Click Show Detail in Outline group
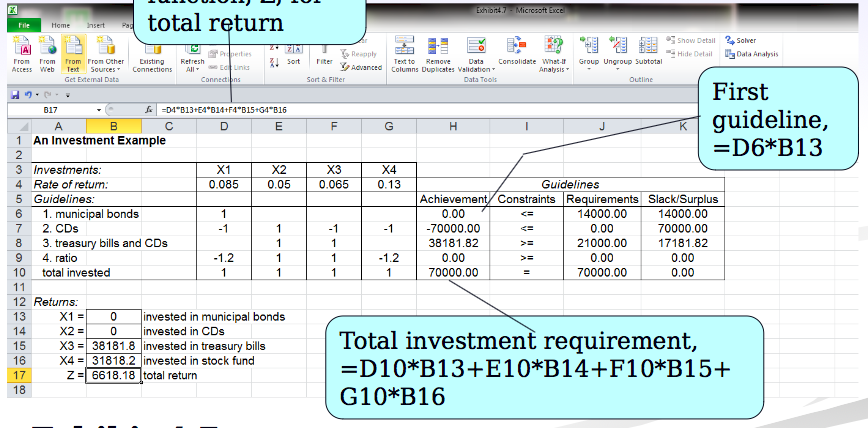The width and height of the screenshot is (868, 428). point(690,40)
